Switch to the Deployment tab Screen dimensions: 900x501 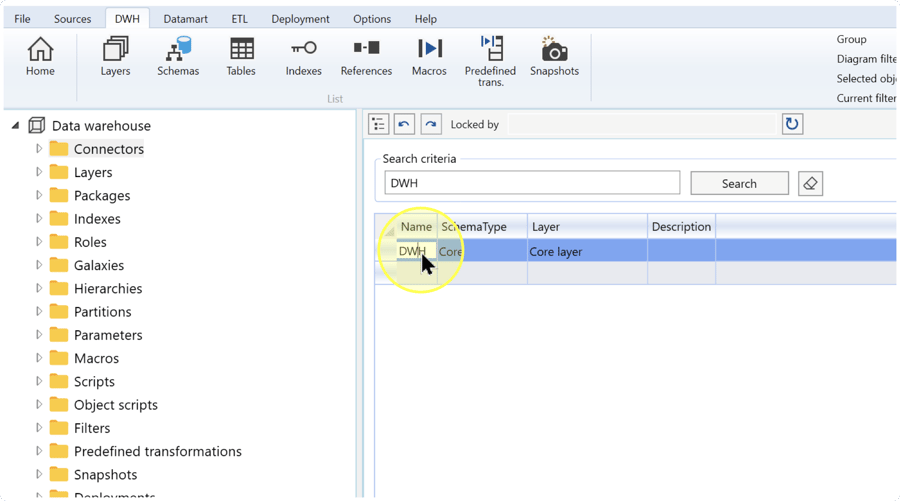pos(300,19)
